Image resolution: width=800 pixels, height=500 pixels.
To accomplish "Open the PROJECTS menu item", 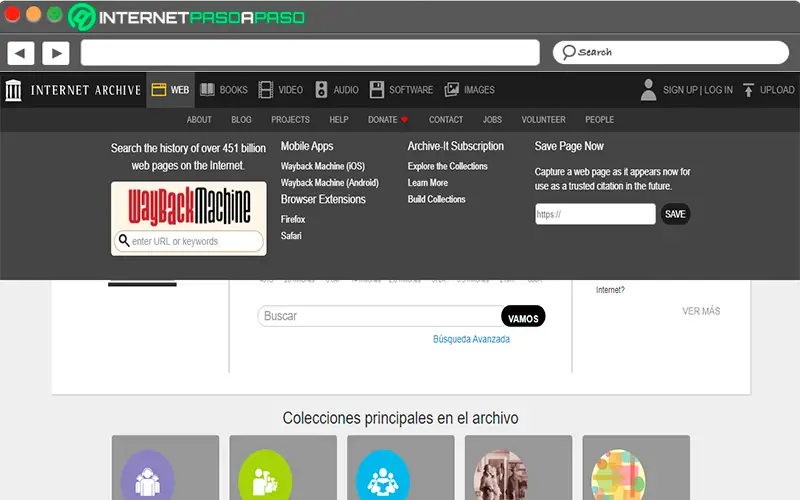I will 290,119.
